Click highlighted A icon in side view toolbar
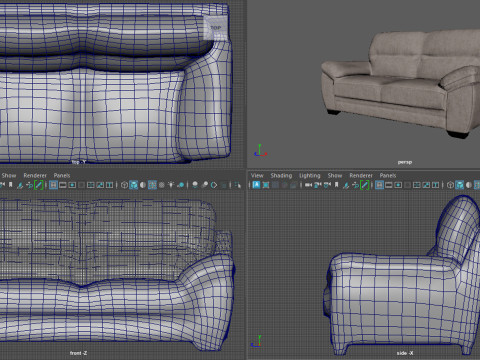The height and width of the screenshot is (360, 480). (x=256, y=185)
